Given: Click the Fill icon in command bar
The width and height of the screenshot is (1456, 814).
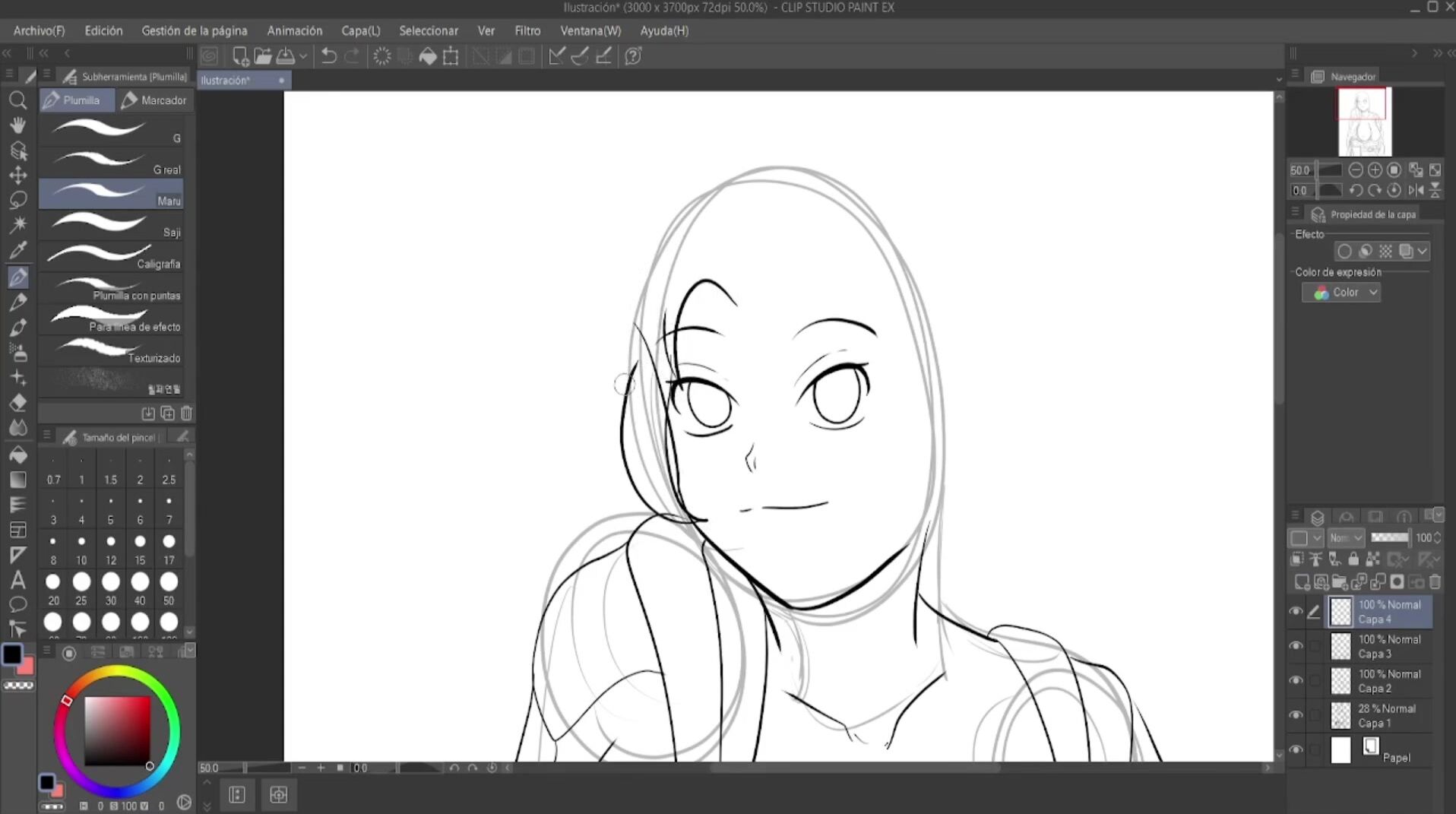Looking at the screenshot, I should point(428,56).
